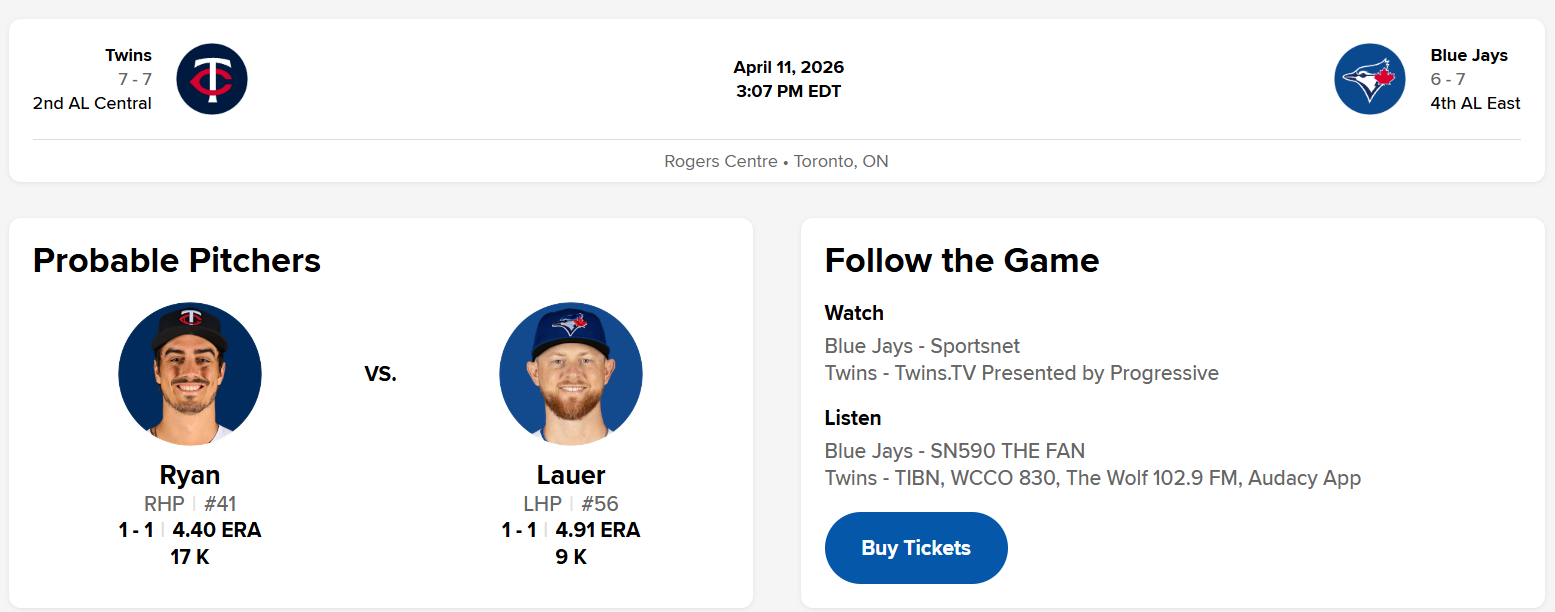The image size is (1555, 612).
Task: Click the Follow the Game heading
Action: tap(961, 260)
